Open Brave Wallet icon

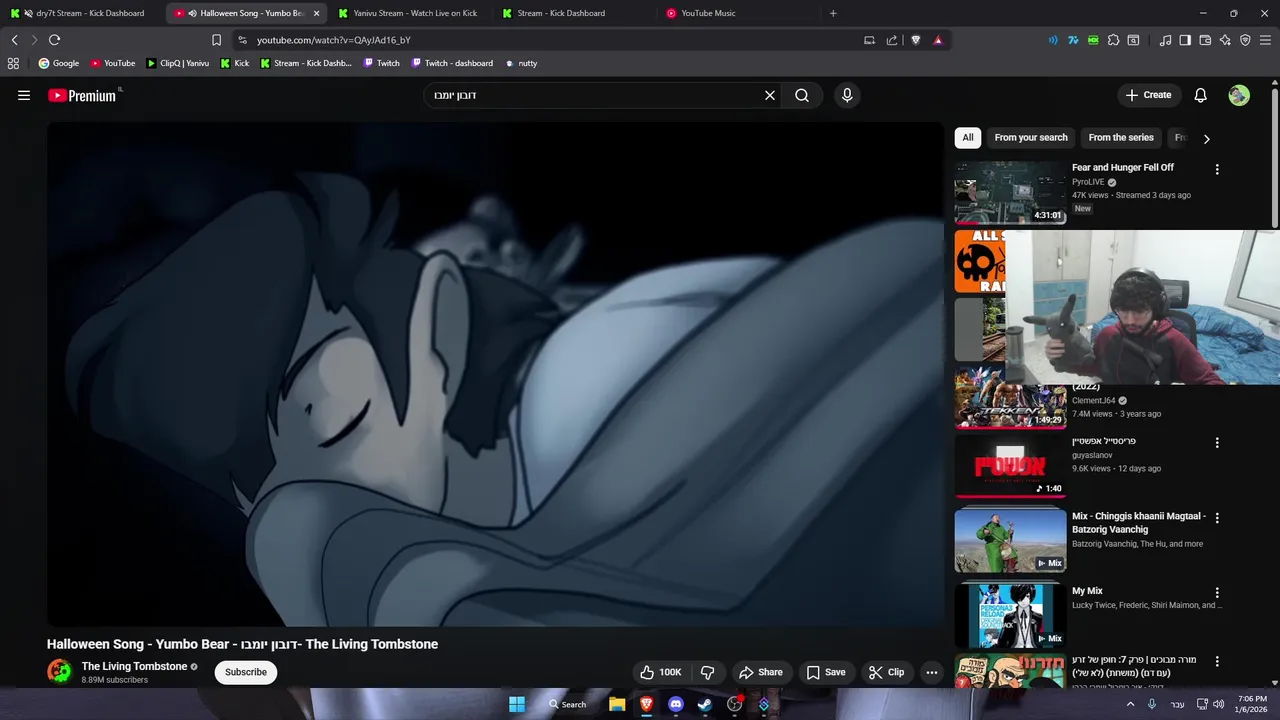[x=1205, y=40]
